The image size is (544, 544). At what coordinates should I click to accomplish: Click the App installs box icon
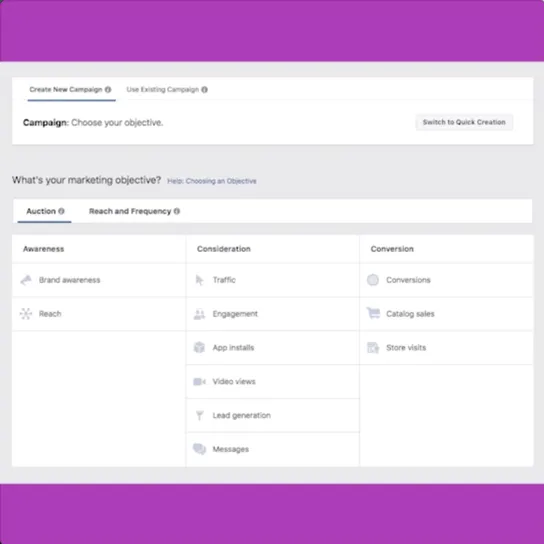tap(199, 347)
